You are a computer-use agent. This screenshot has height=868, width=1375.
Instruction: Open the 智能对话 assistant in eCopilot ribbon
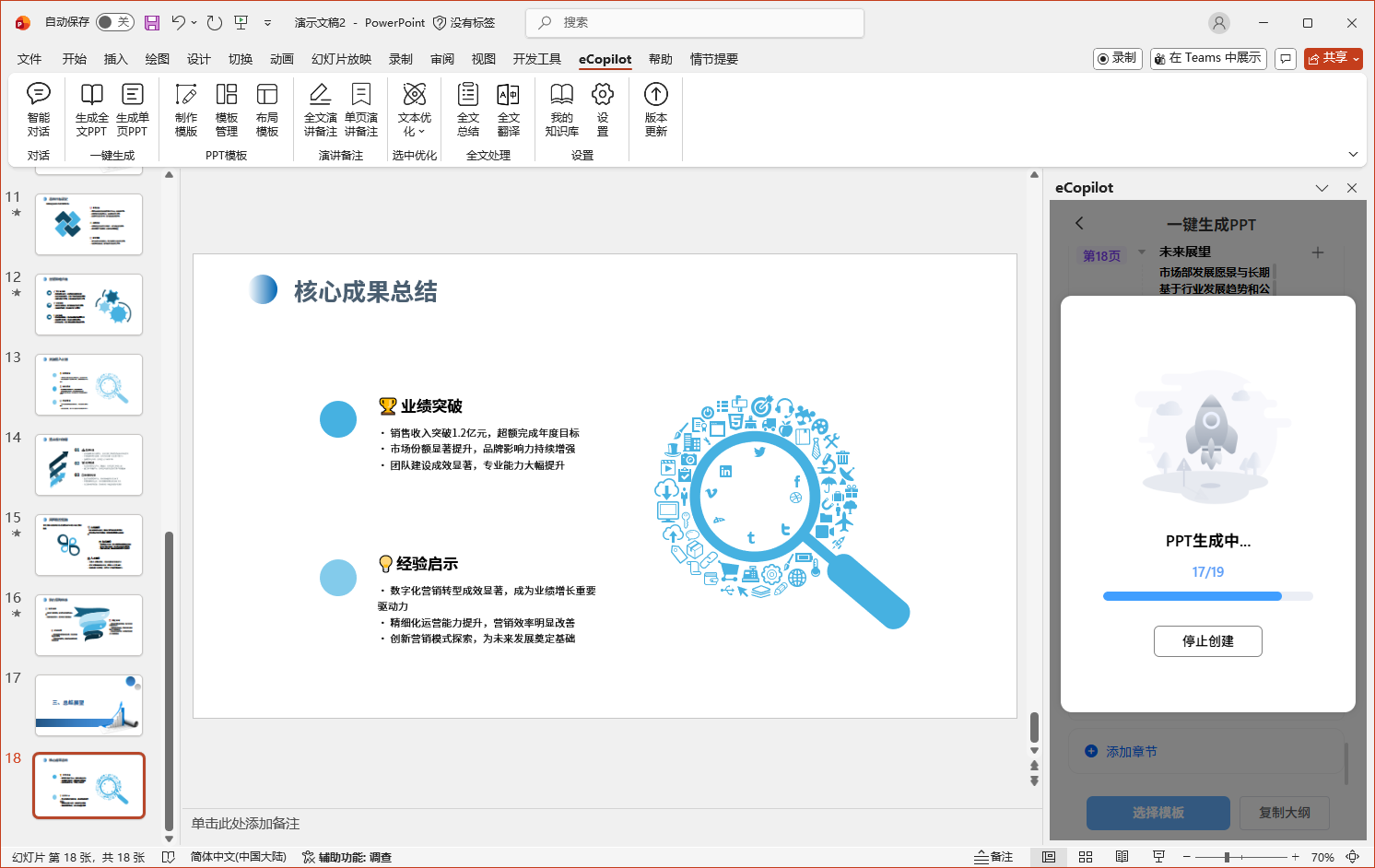point(39,111)
